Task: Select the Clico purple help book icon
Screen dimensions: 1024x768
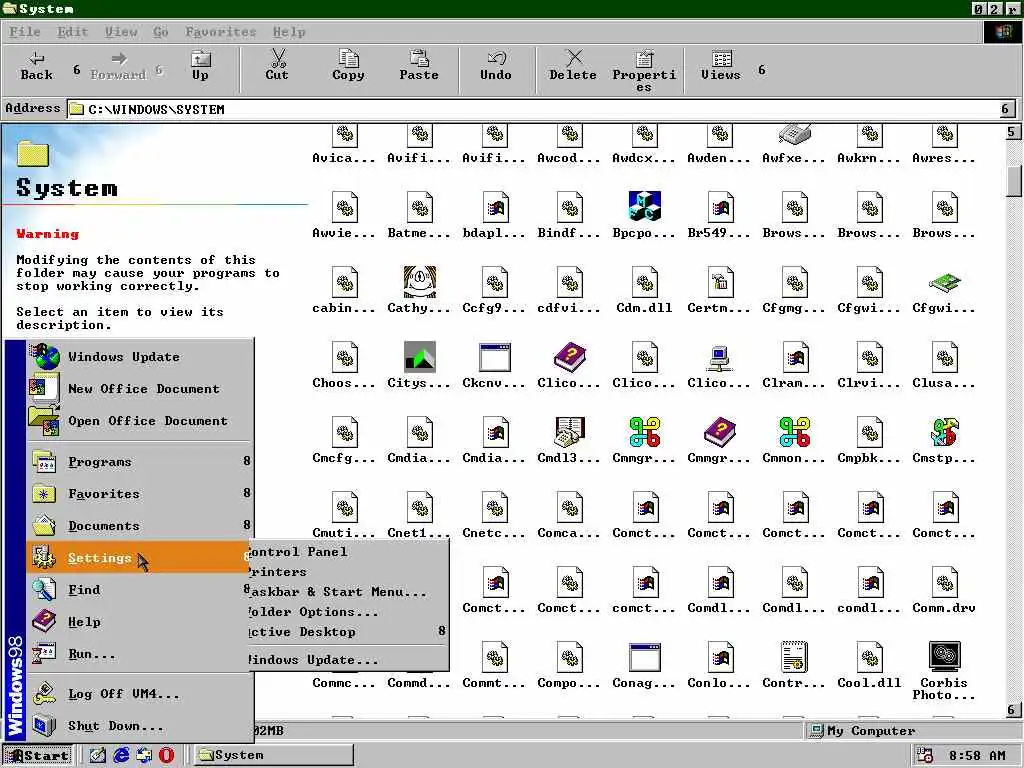Action: click(x=569, y=357)
